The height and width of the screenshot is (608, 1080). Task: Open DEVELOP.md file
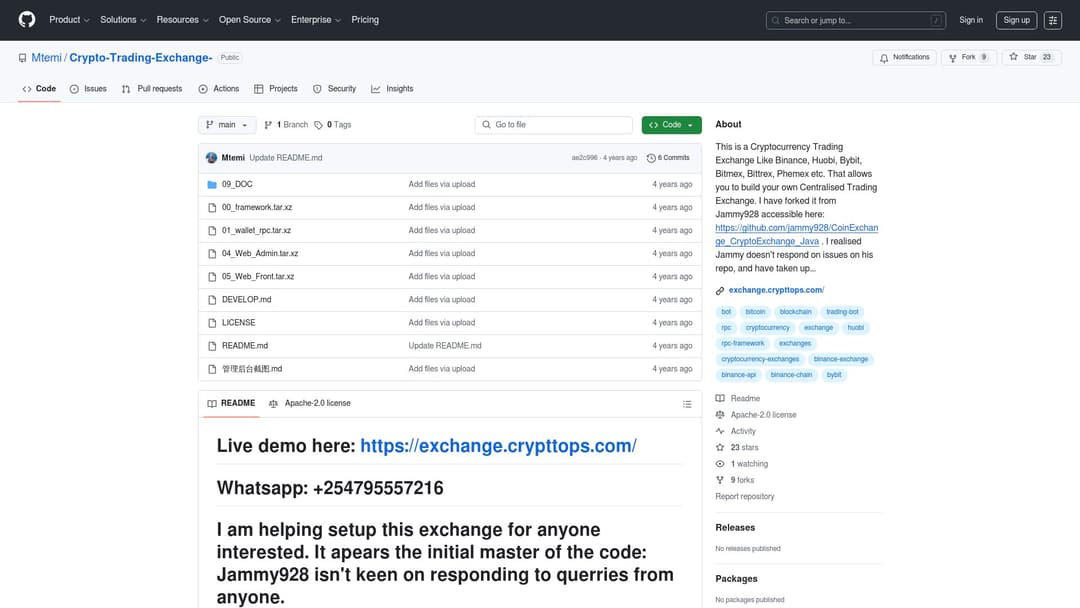point(247,300)
